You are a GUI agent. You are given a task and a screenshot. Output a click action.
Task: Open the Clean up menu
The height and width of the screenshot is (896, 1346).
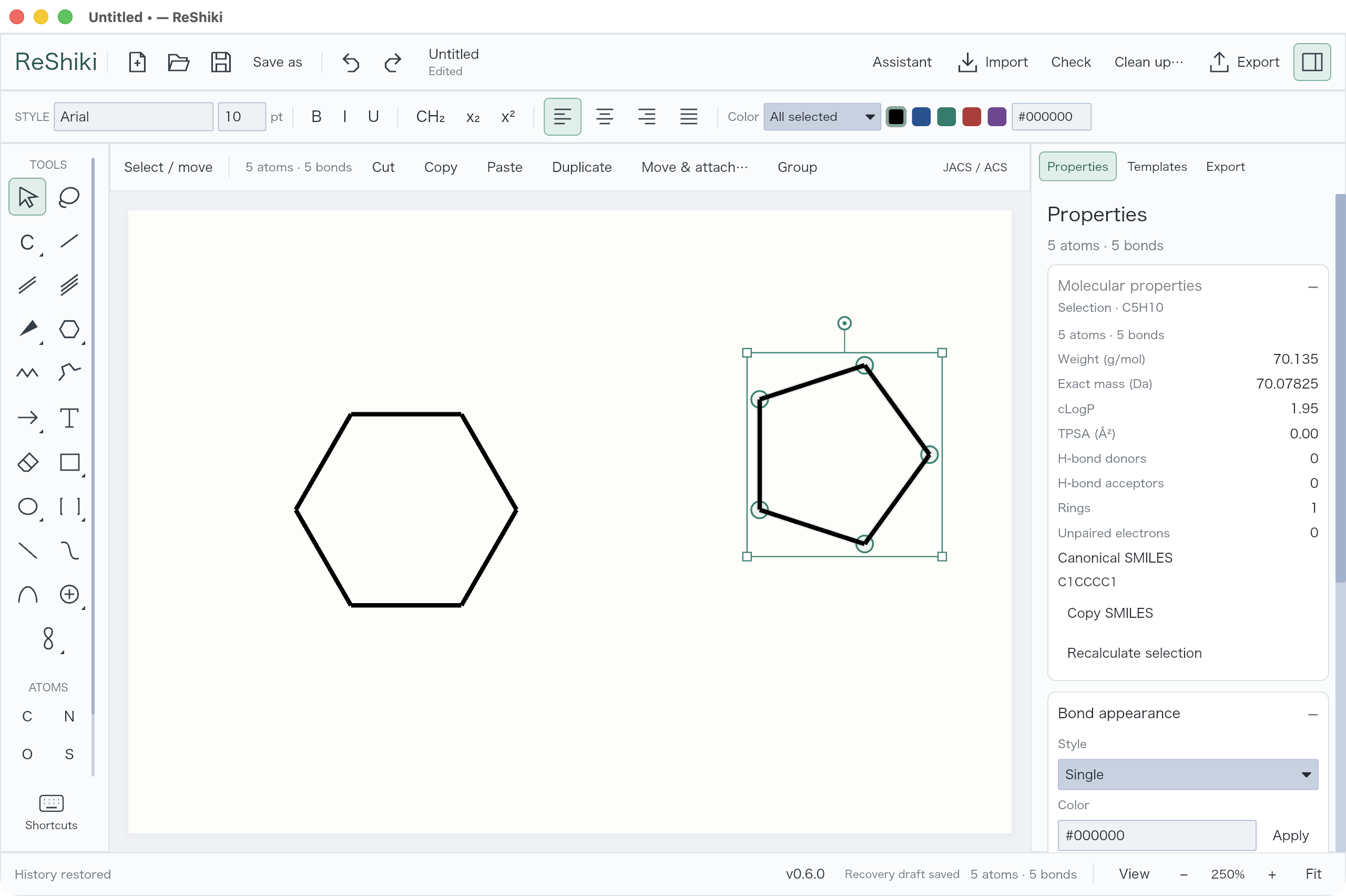coord(1148,62)
